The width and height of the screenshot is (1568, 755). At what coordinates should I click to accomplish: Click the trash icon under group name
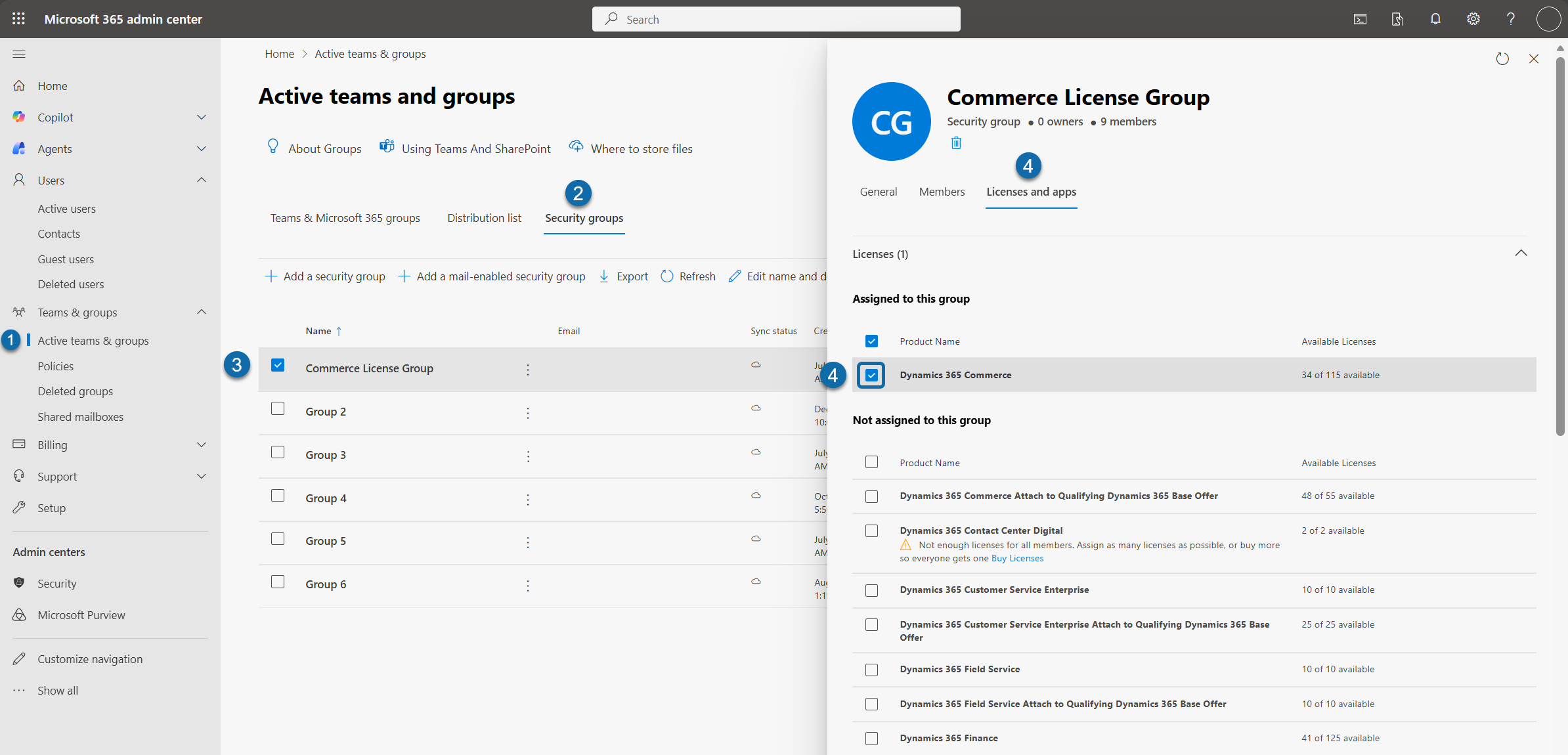(956, 143)
